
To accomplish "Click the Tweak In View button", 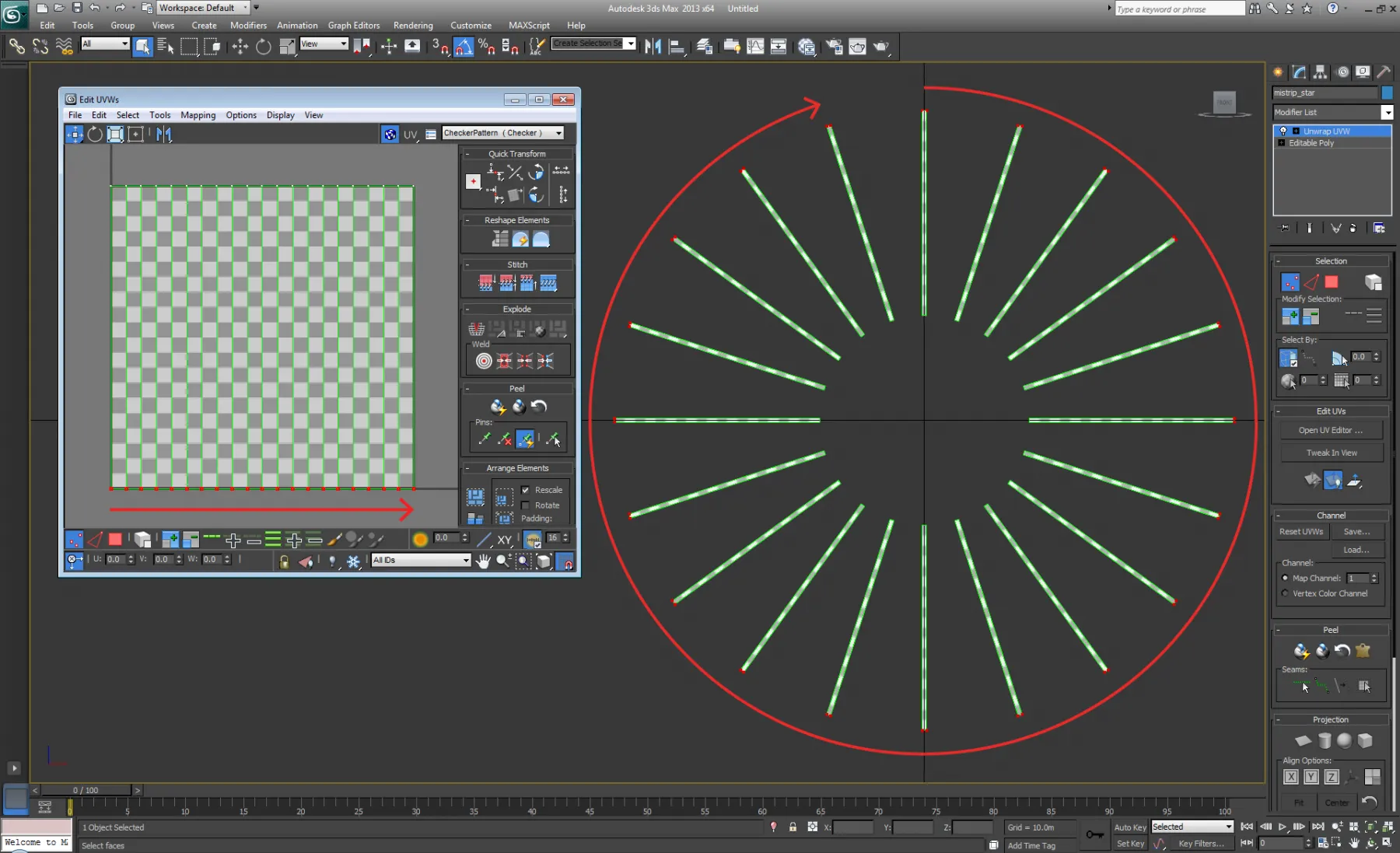I will coord(1331,453).
